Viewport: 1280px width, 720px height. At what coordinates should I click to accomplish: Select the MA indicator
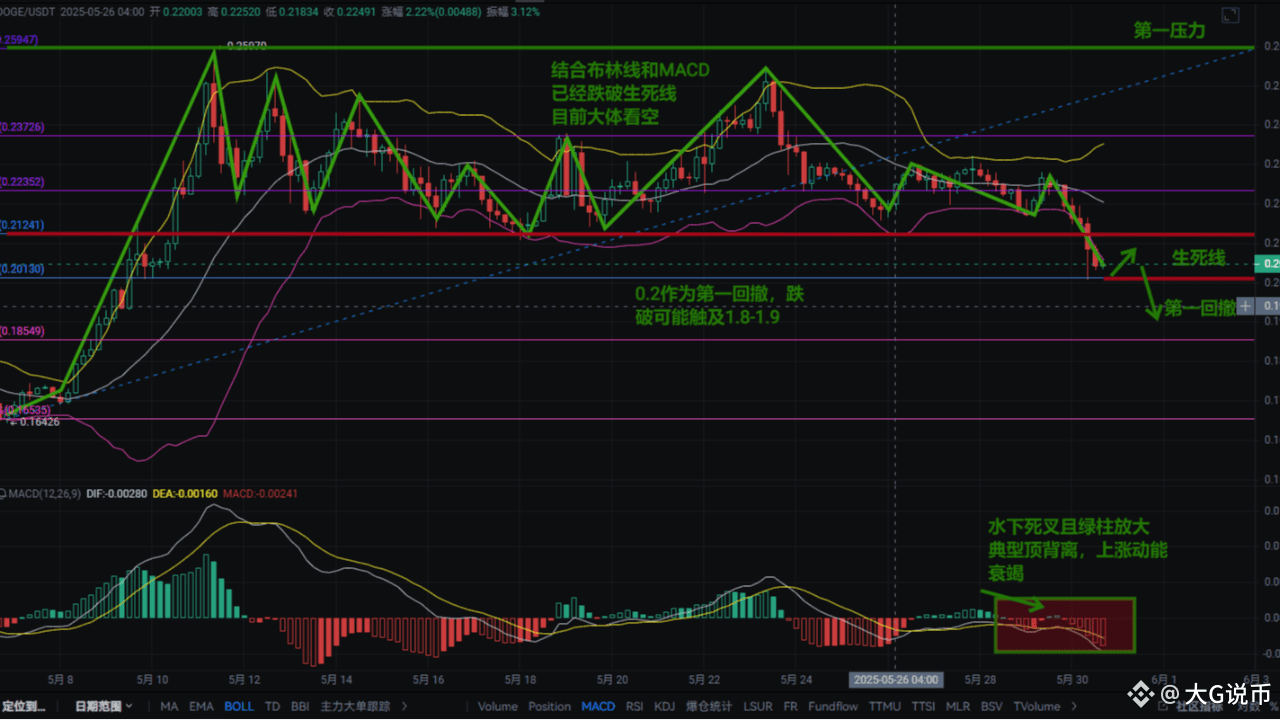(x=169, y=706)
